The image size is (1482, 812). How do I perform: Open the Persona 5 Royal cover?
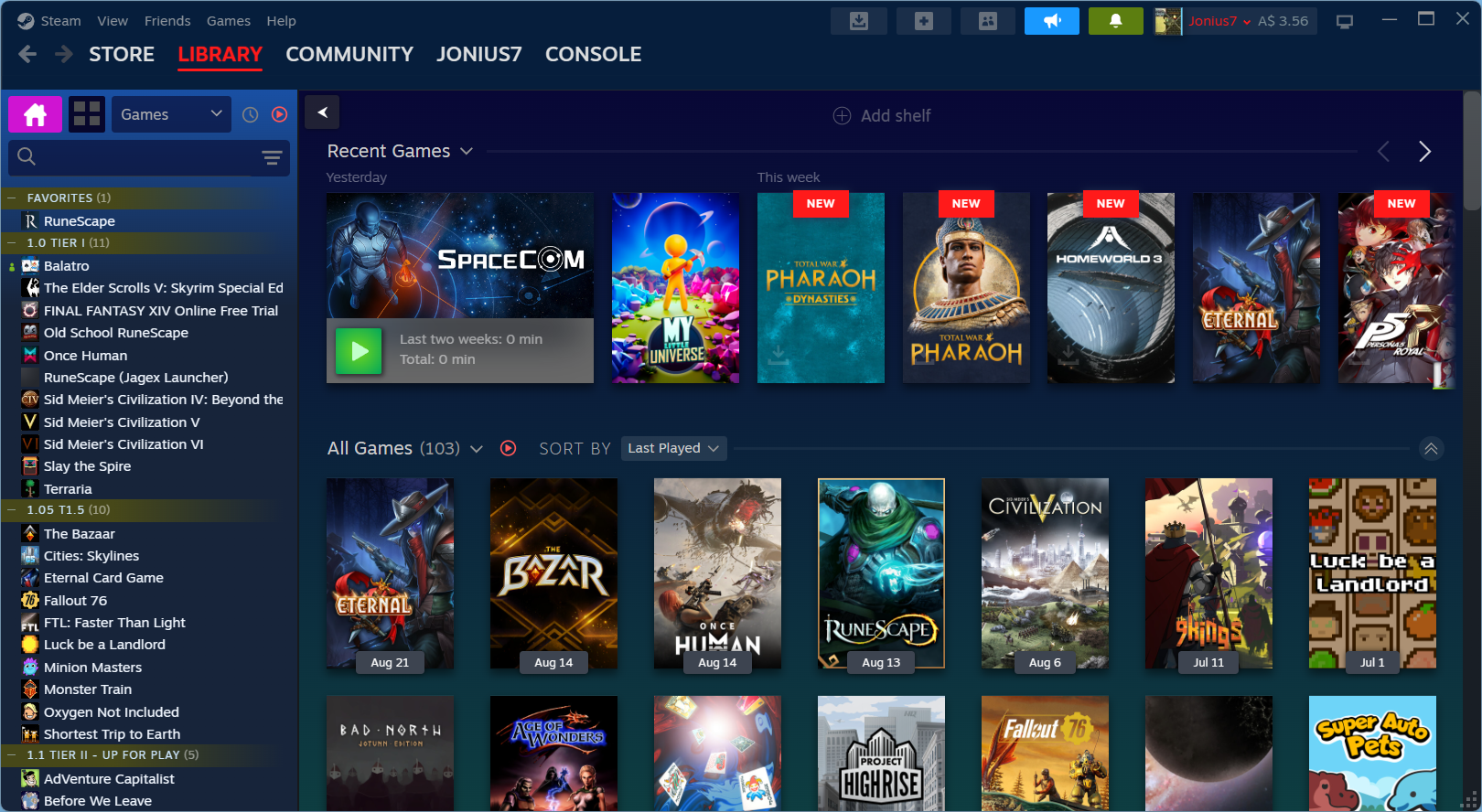click(1395, 288)
